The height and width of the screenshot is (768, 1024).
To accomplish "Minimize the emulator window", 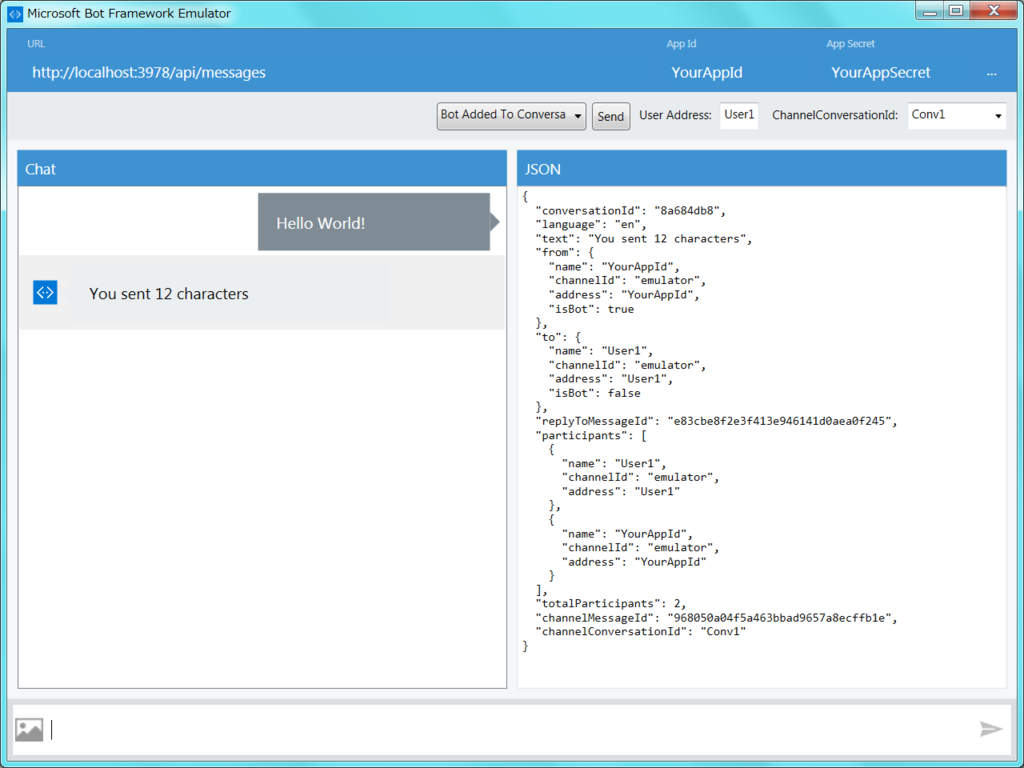I will tap(931, 11).
